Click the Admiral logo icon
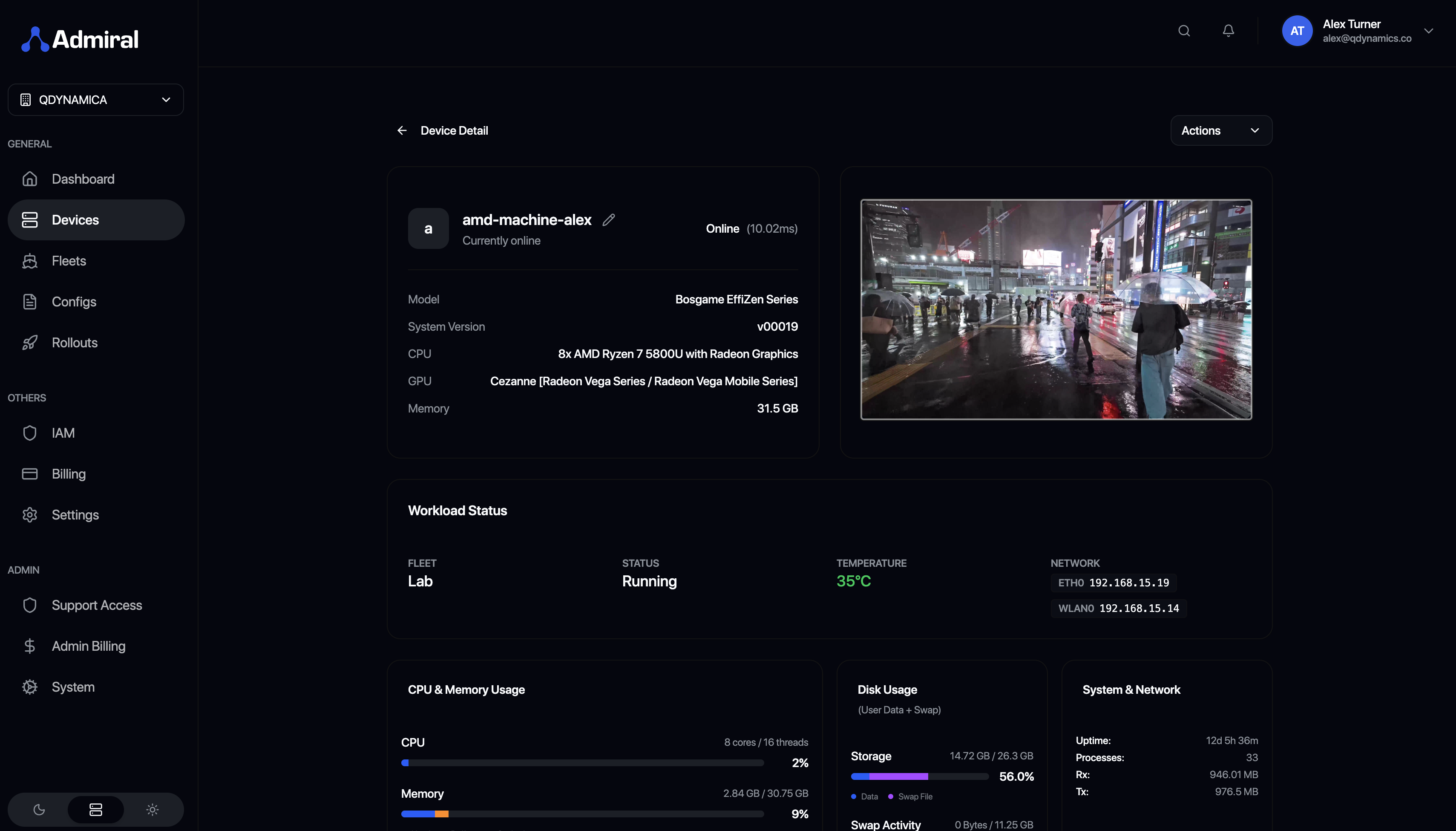 35,39
